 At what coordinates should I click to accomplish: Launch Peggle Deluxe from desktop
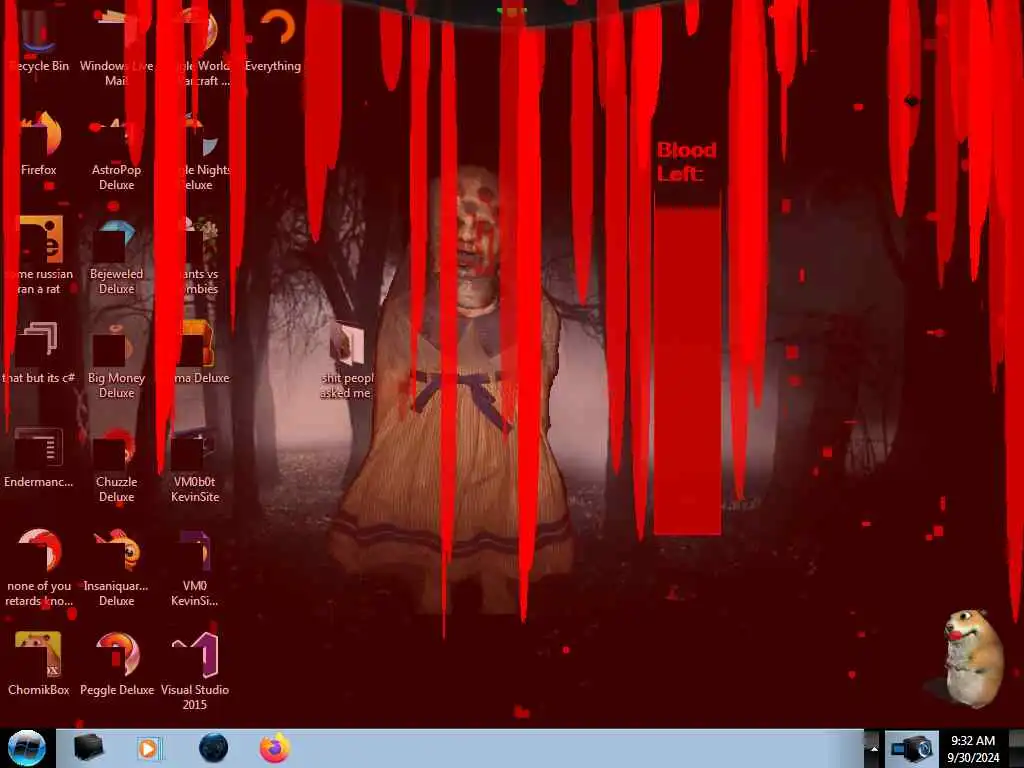point(117,664)
